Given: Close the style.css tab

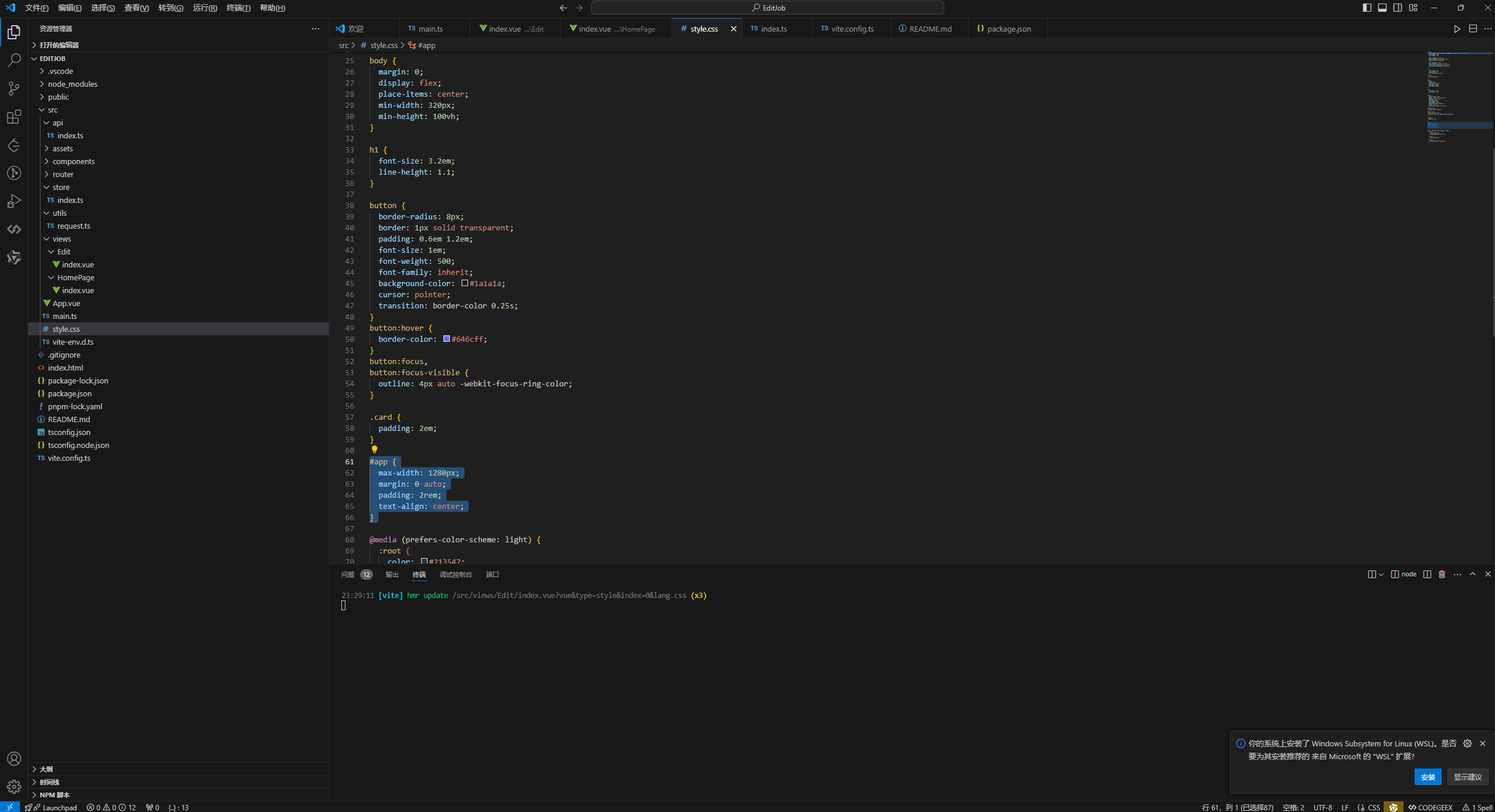Looking at the screenshot, I should point(733,29).
